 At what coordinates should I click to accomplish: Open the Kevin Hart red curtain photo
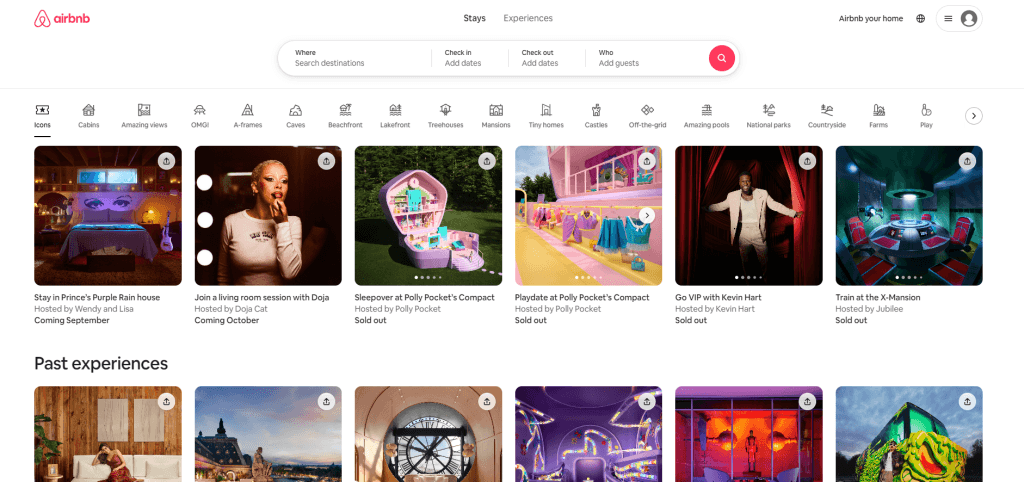point(748,216)
